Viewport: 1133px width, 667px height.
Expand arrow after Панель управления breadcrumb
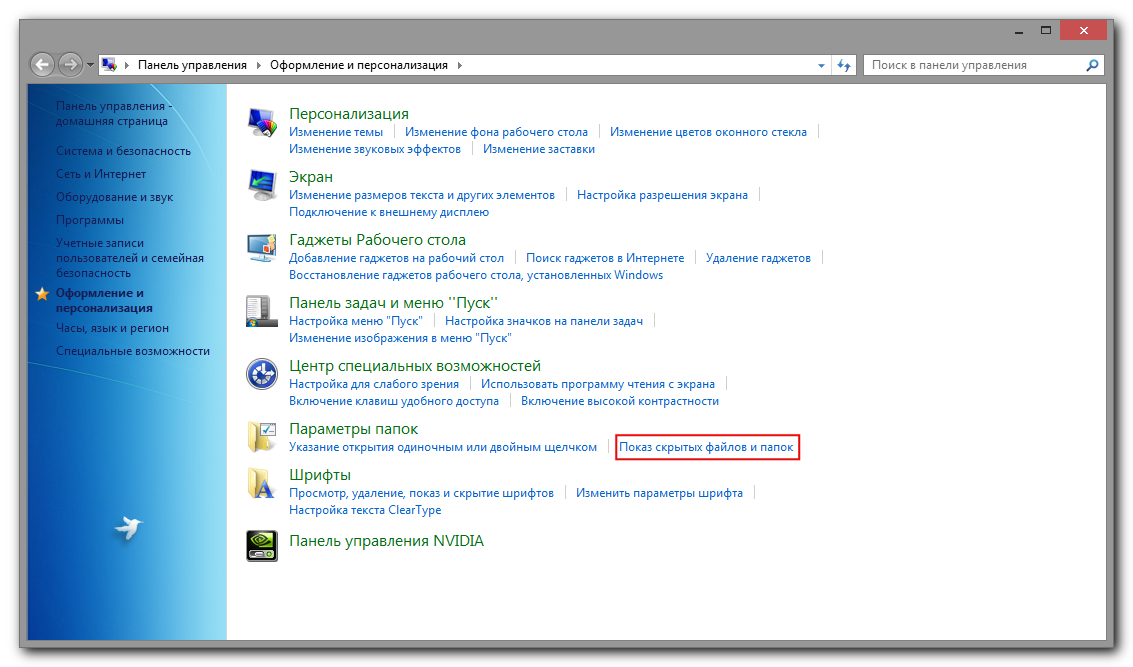[259, 65]
